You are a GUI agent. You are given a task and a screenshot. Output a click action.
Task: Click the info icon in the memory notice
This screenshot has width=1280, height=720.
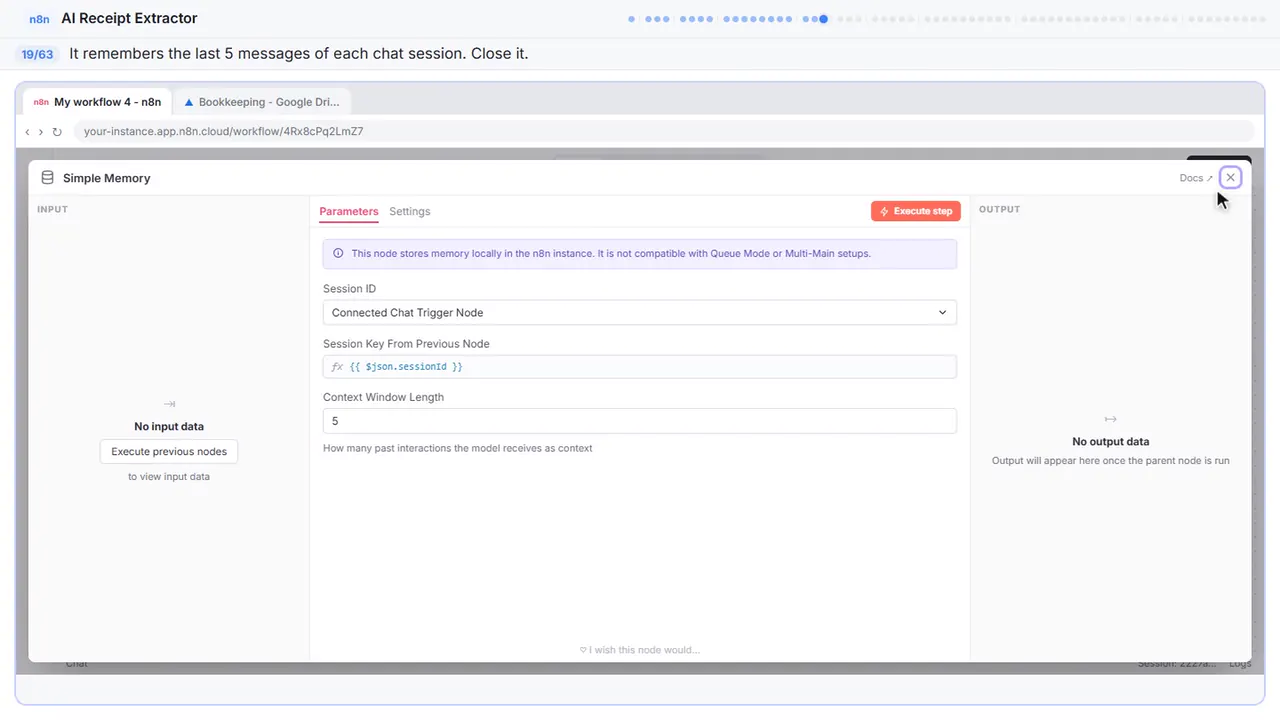338,254
